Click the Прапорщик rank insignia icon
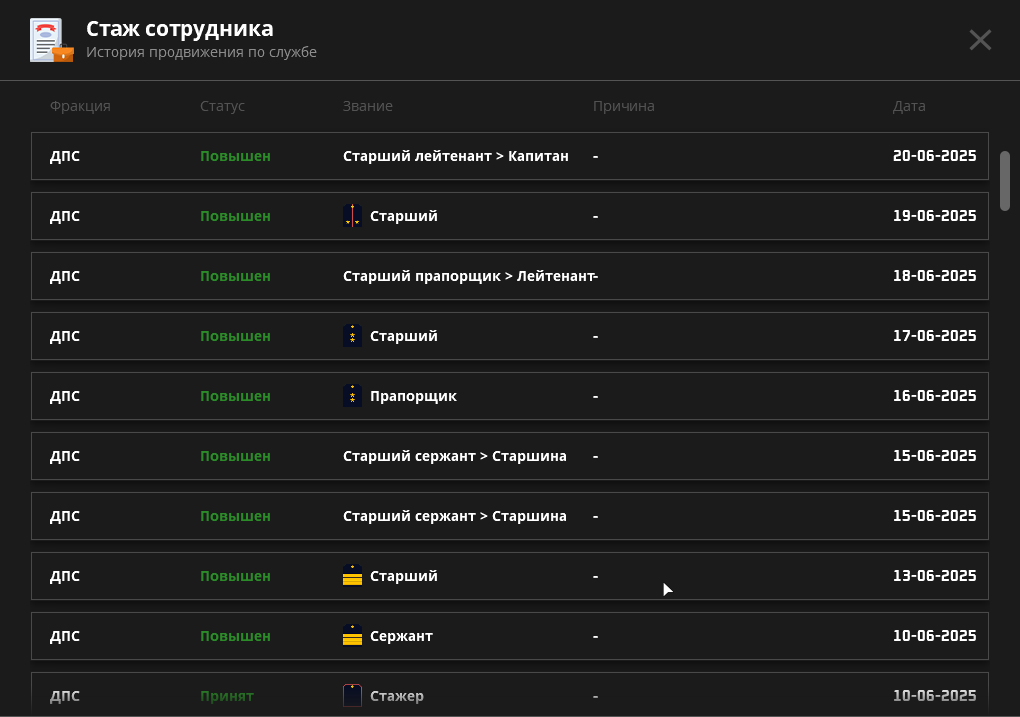 (352, 396)
